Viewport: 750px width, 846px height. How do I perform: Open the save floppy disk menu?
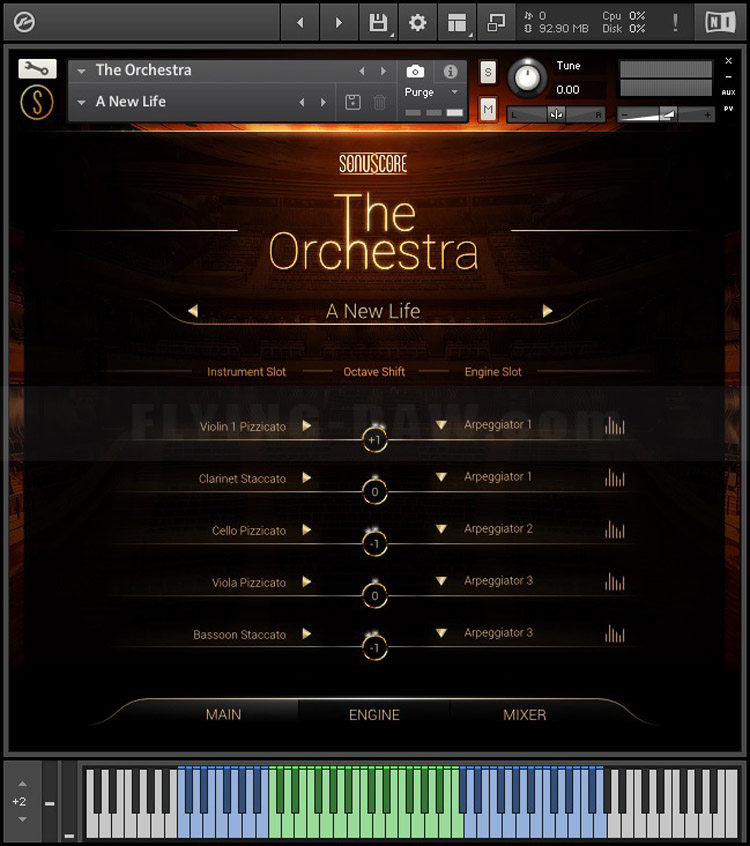pos(378,23)
